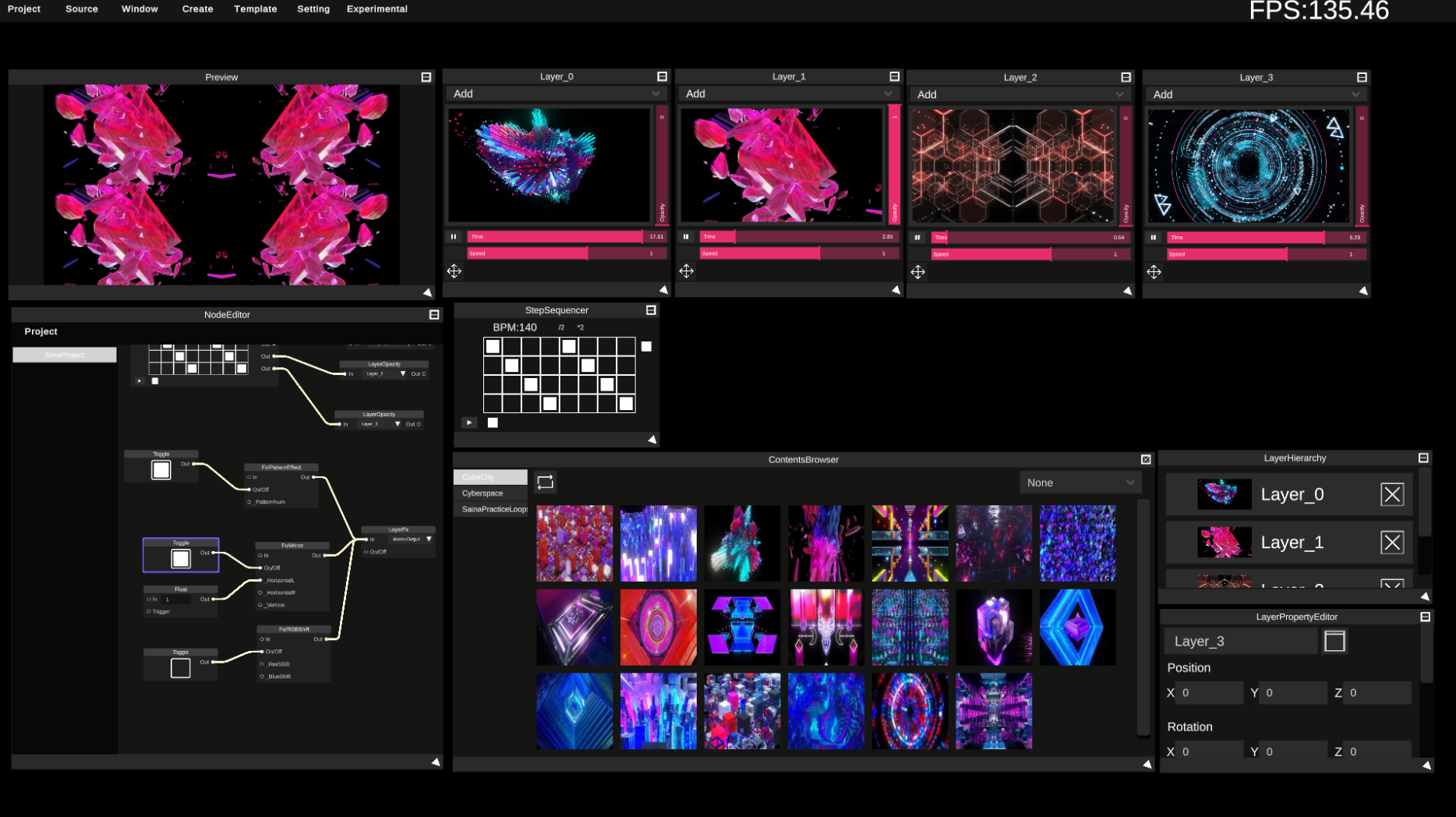Disable the first active step in StepSequencer grid
Screen dimensions: 1456x817
(x=492, y=346)
